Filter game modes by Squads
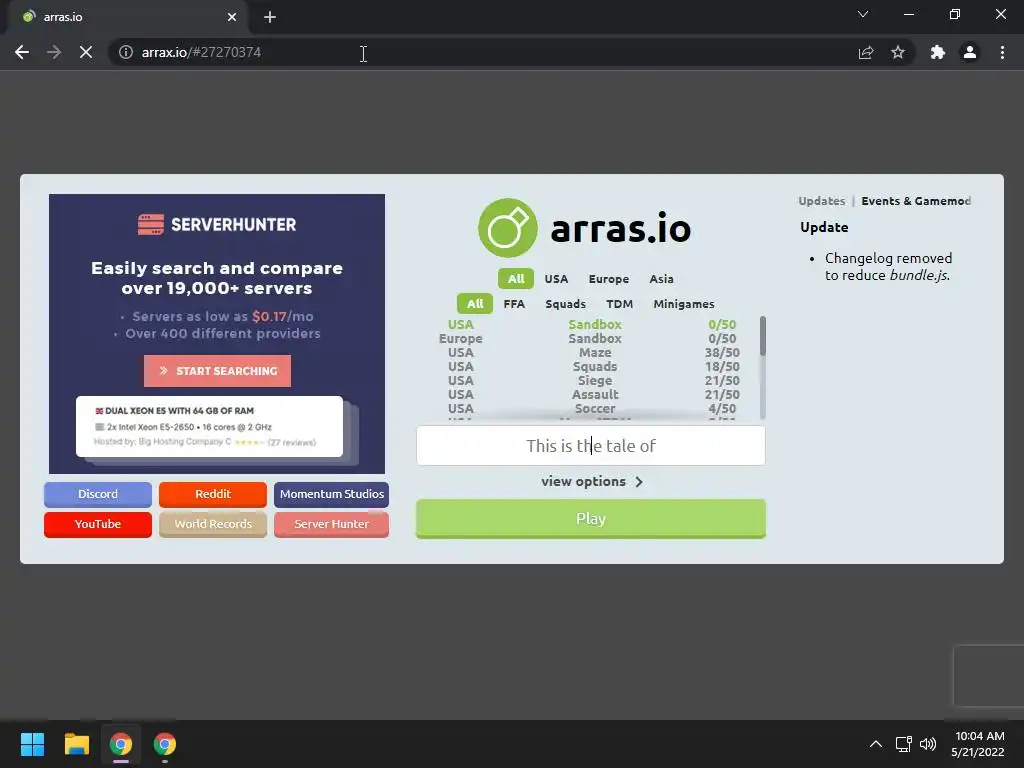Image resolution: width=1024 pixels, height=768 pixels. 566,304
